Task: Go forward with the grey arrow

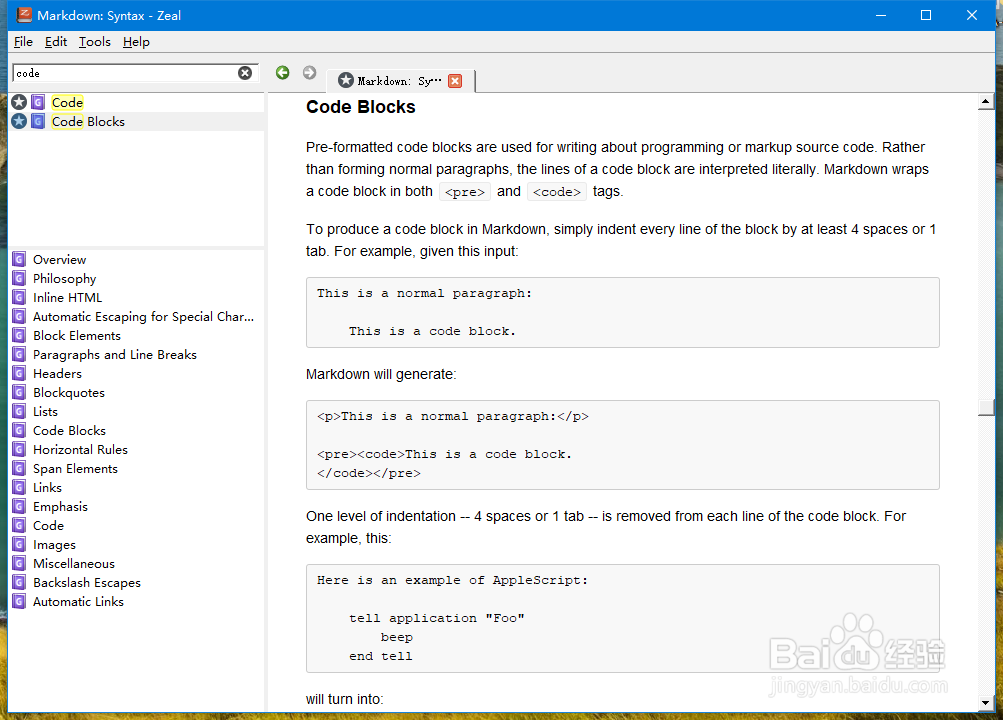Action: pos(310,73)
